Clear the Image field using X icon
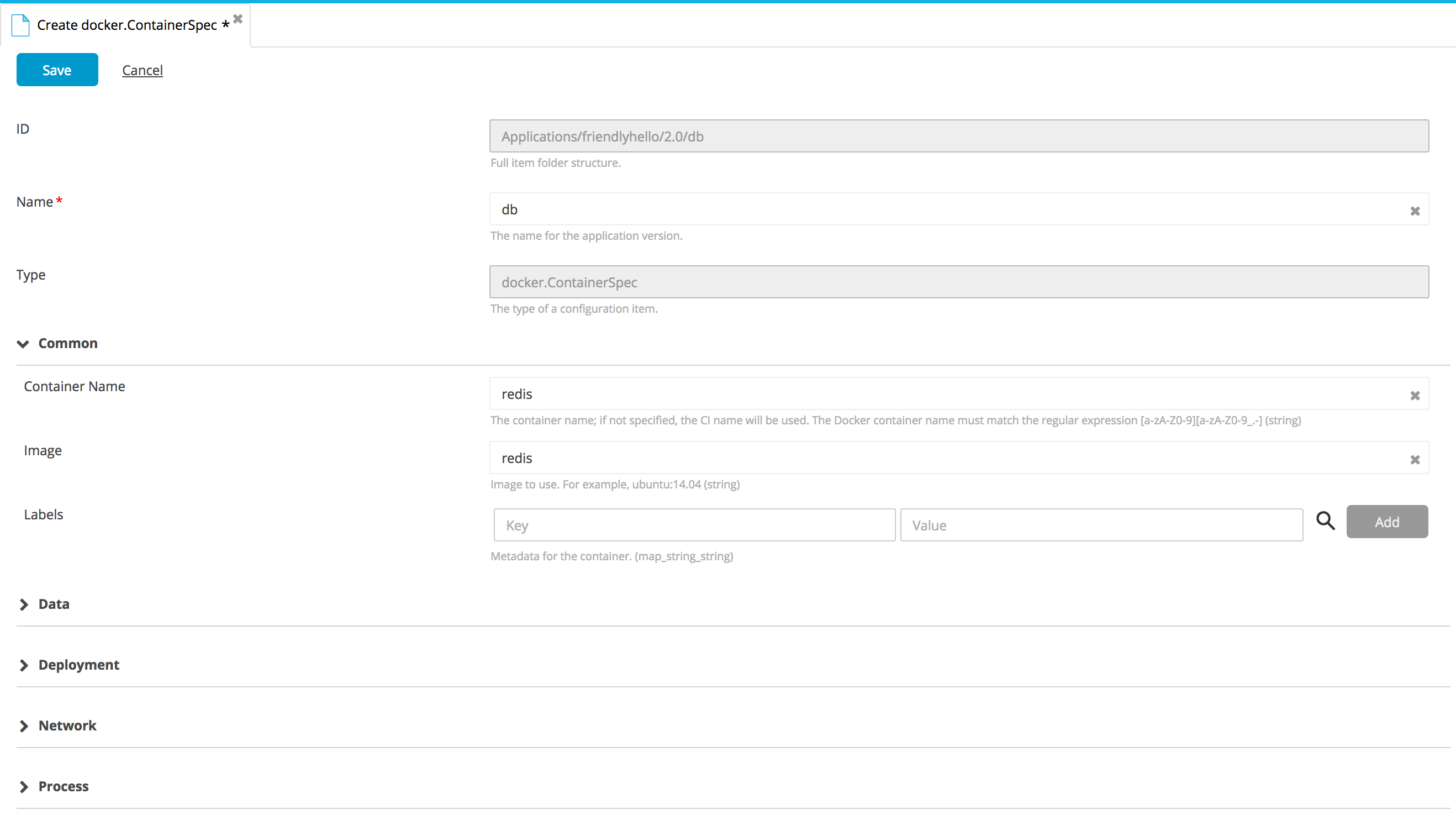This screenshot has height=831, width=1456. tap(1415, 460)
